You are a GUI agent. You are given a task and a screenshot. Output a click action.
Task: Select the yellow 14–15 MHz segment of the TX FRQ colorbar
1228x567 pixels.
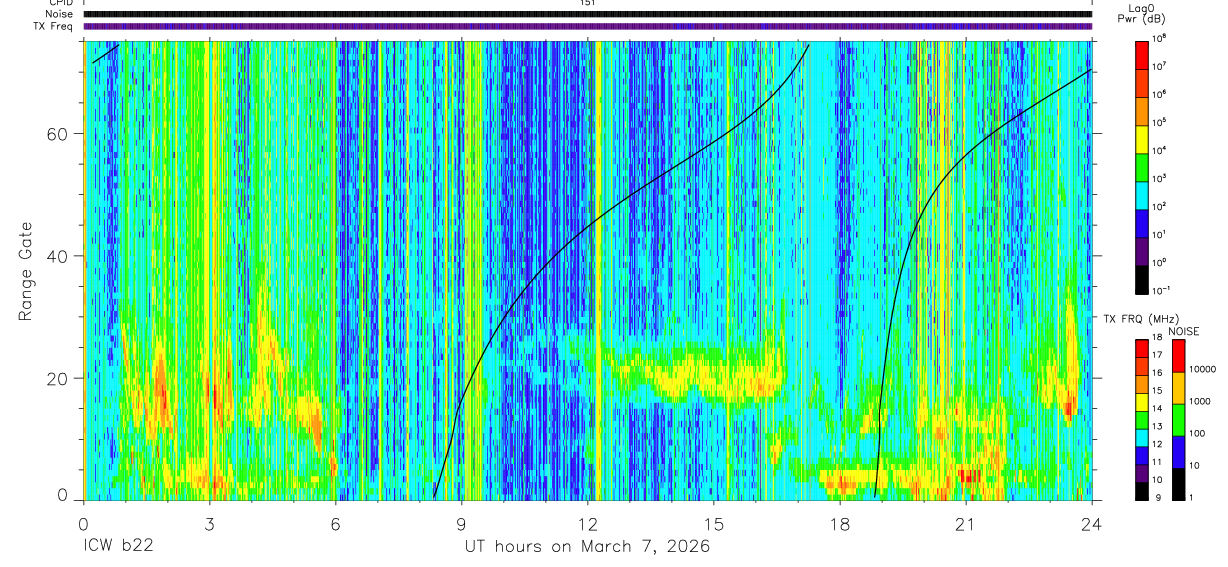click(1142, 401)
